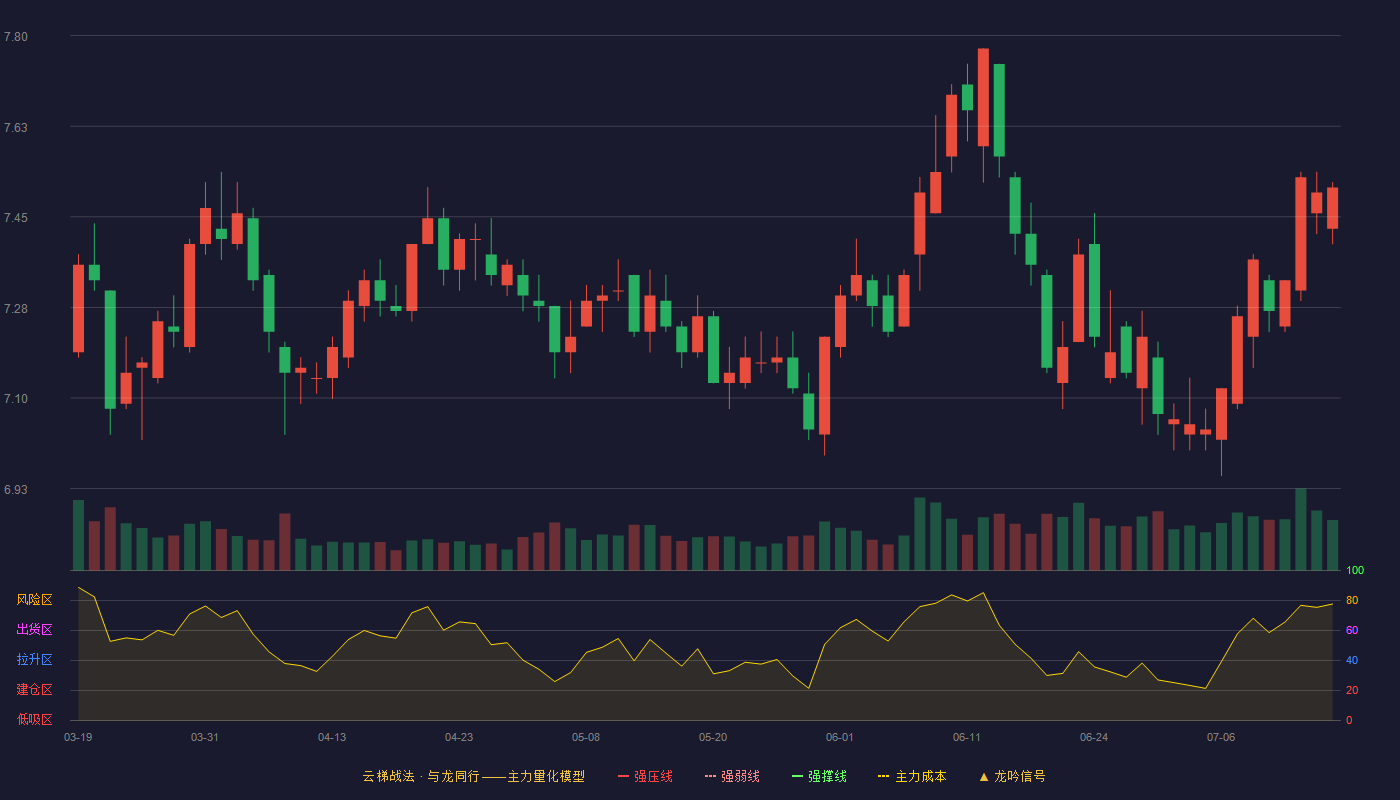Toggle the 强撑线 legend item
The height and width of the screenshot is (800, 1400).
[x=819, y=776]
